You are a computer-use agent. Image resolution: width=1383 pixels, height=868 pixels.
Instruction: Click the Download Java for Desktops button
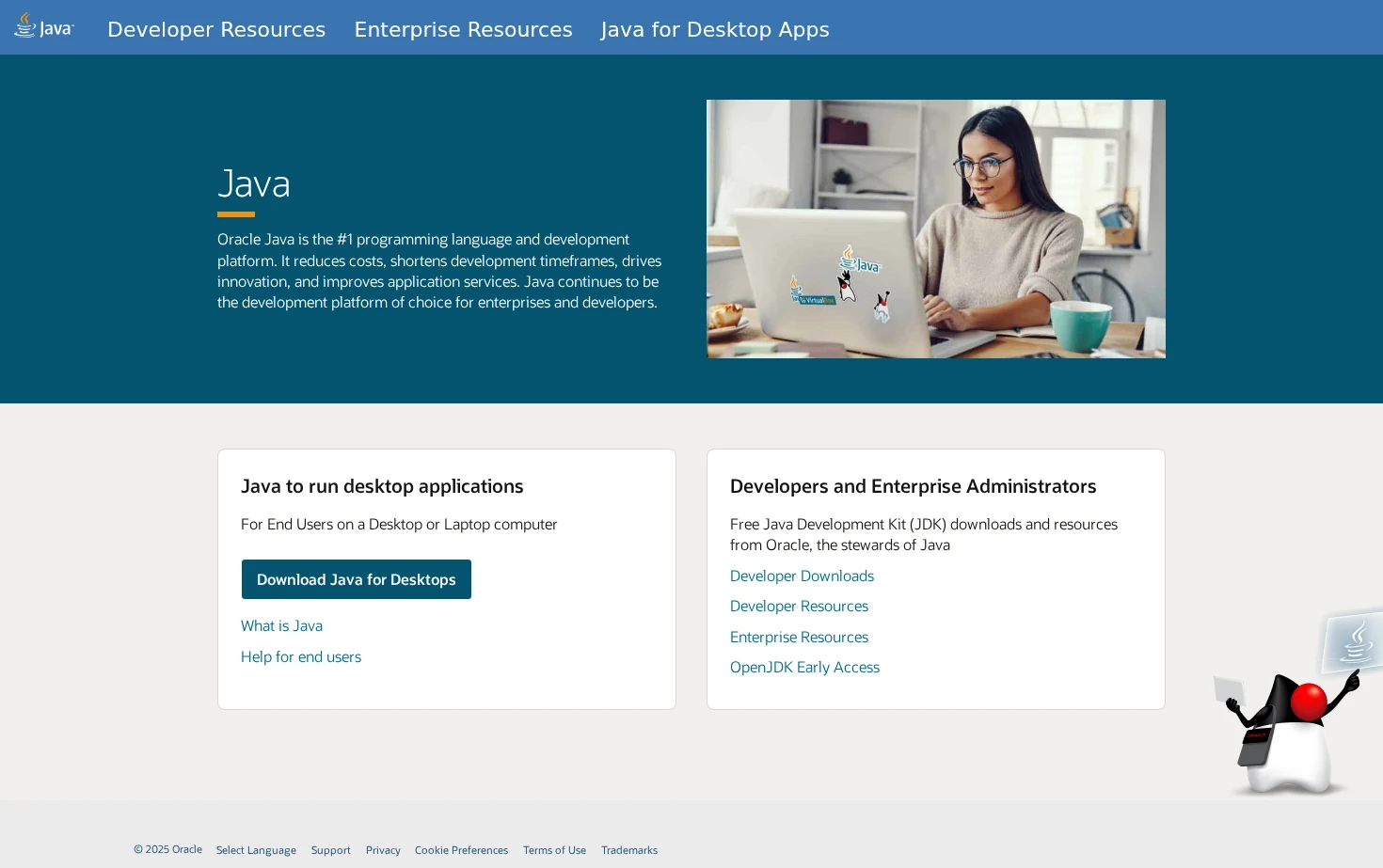click(x=357, y=579)
